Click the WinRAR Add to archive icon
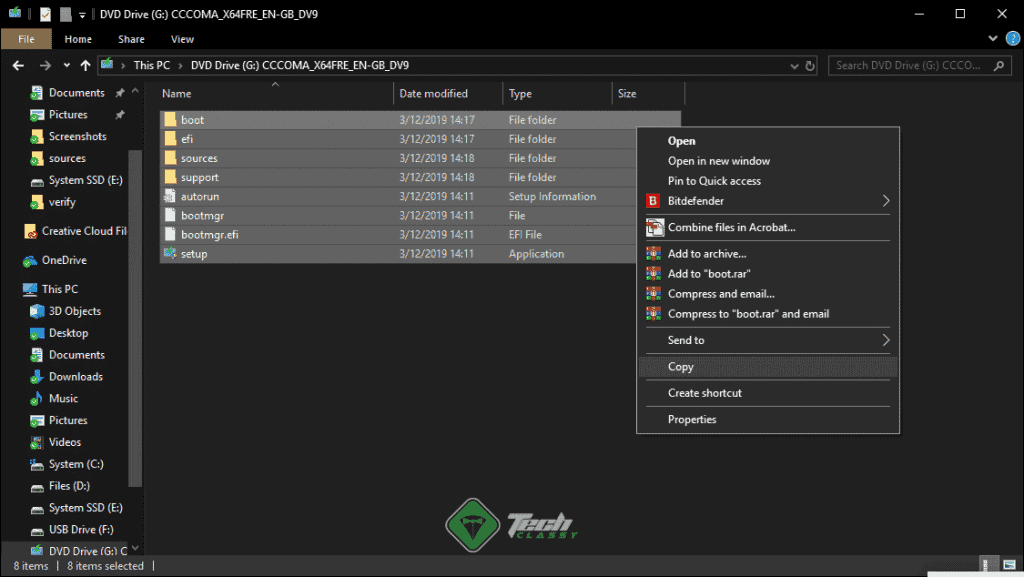Image resolution: width=1024 pixels, height=577 pixels. [655, 253]
